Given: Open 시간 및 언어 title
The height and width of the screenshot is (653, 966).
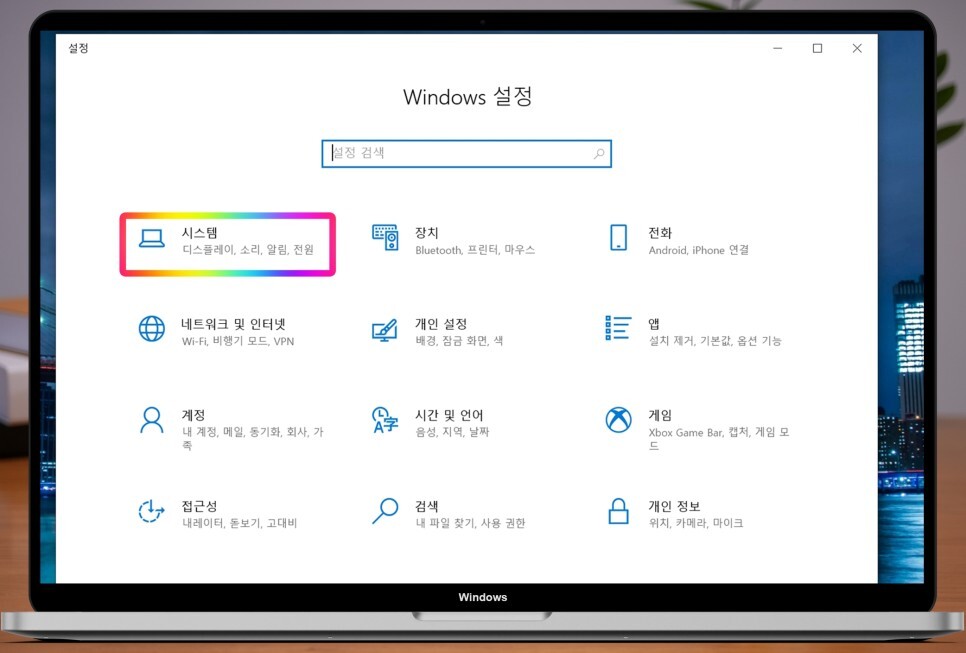Looking at the screenshot, I should tap(449, 415).
